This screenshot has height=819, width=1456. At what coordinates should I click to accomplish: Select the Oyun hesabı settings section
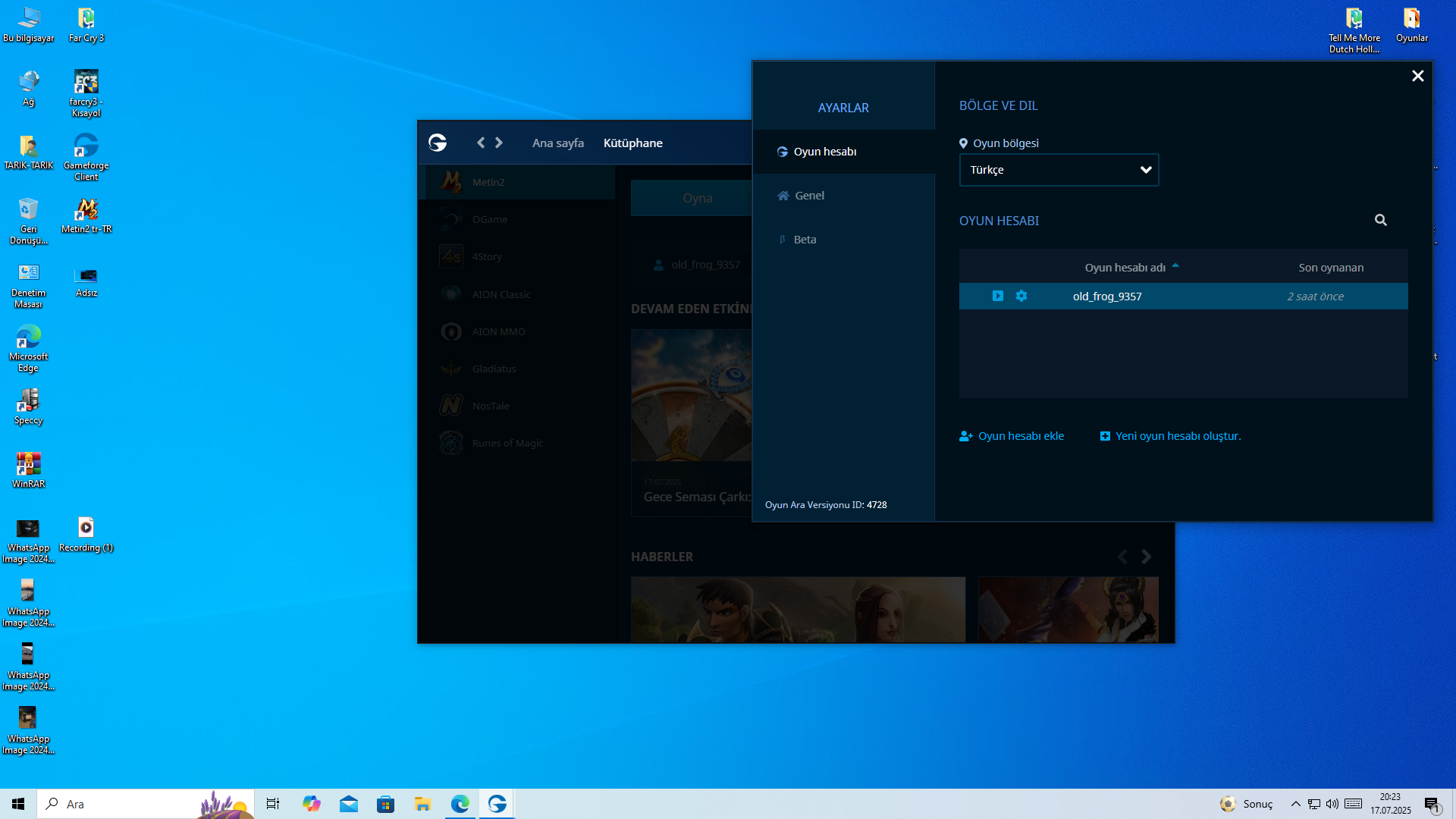coord(824,152)
